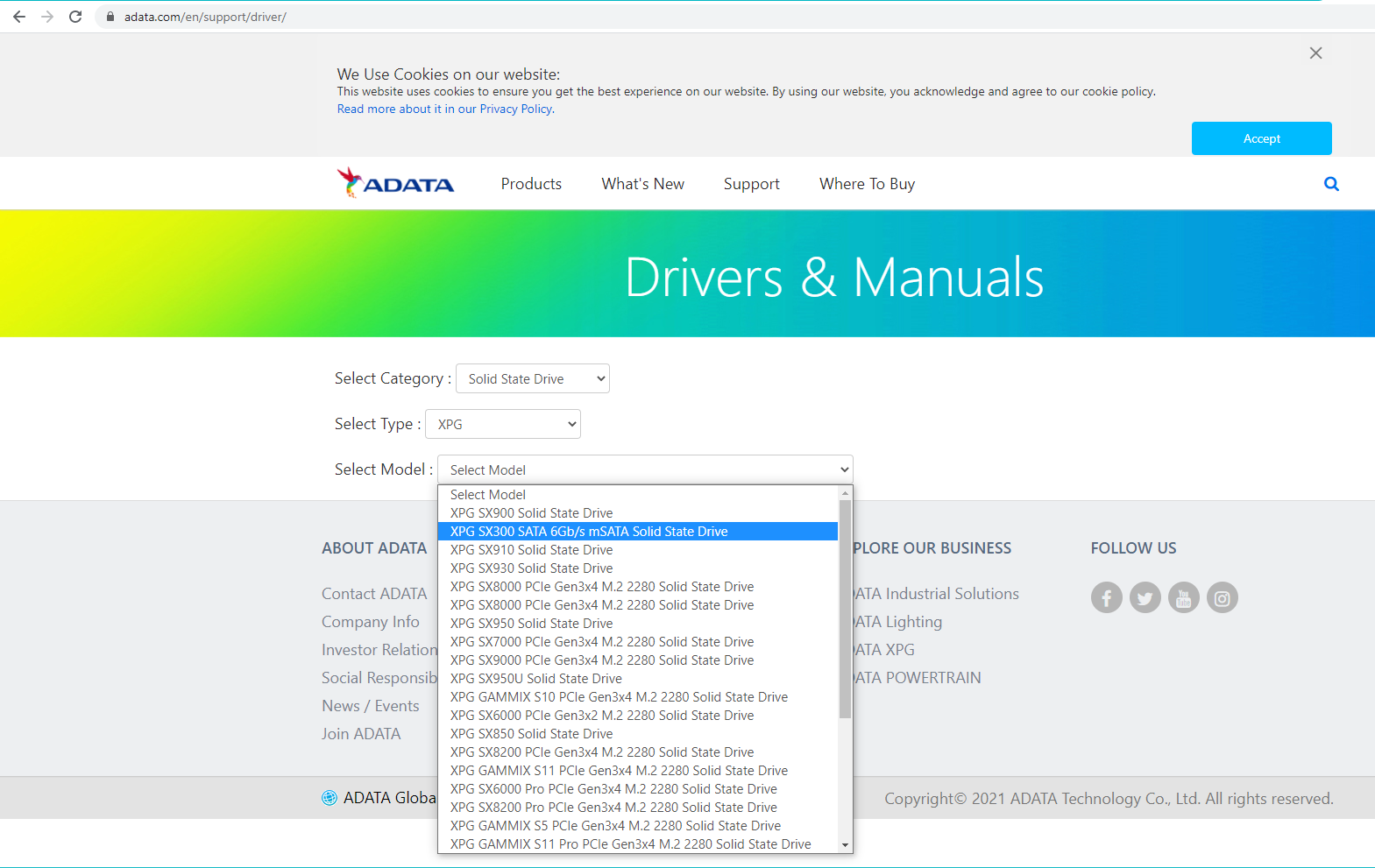Click the ADATA logo

point(395,183)
